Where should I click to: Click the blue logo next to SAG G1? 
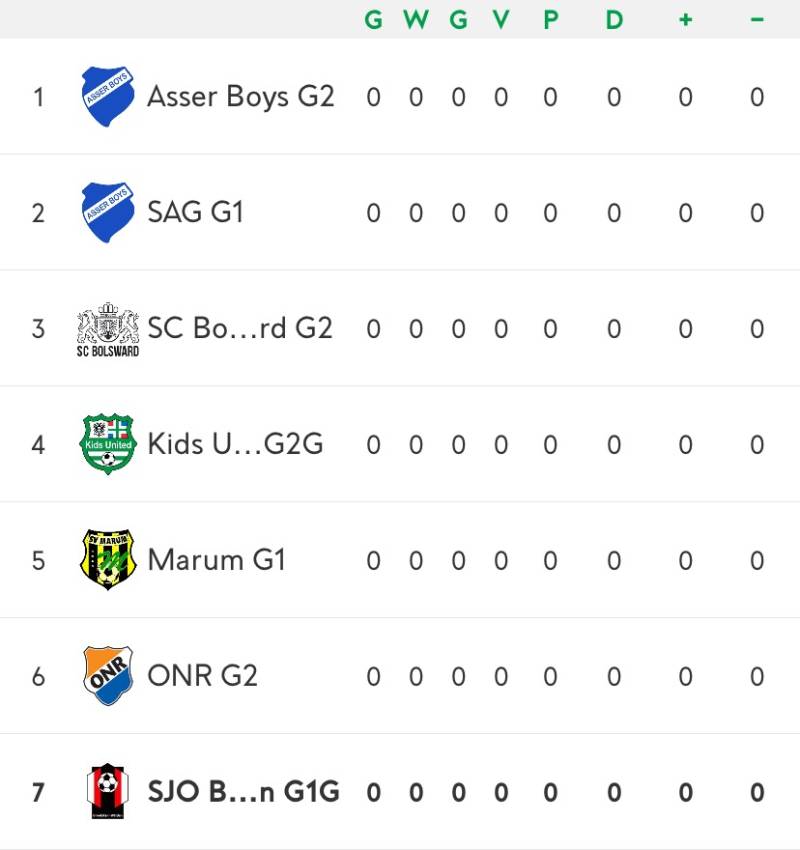click(x=108, y=212)
